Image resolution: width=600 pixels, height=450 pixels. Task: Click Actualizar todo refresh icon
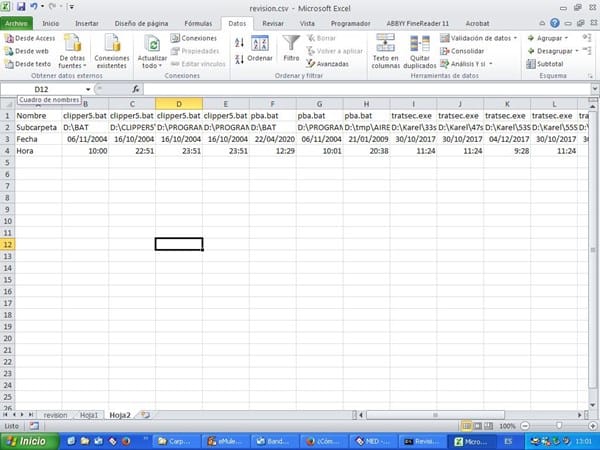click(152, 44)
